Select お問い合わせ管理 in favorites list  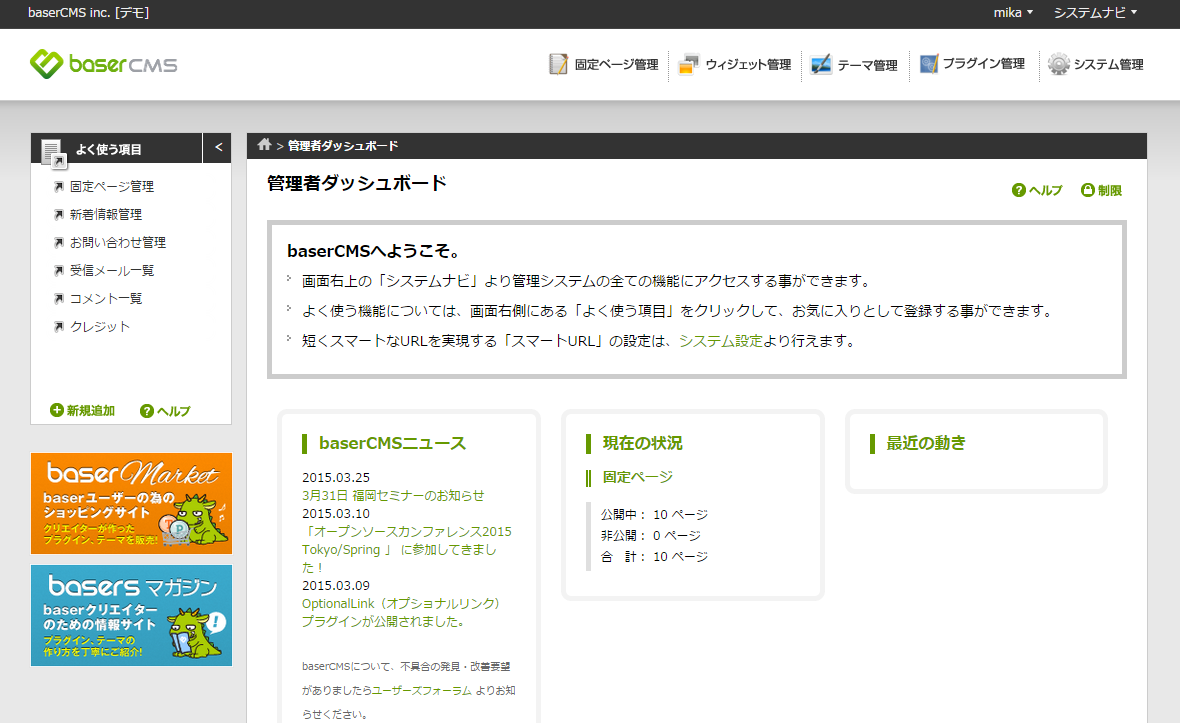[117, 242]
